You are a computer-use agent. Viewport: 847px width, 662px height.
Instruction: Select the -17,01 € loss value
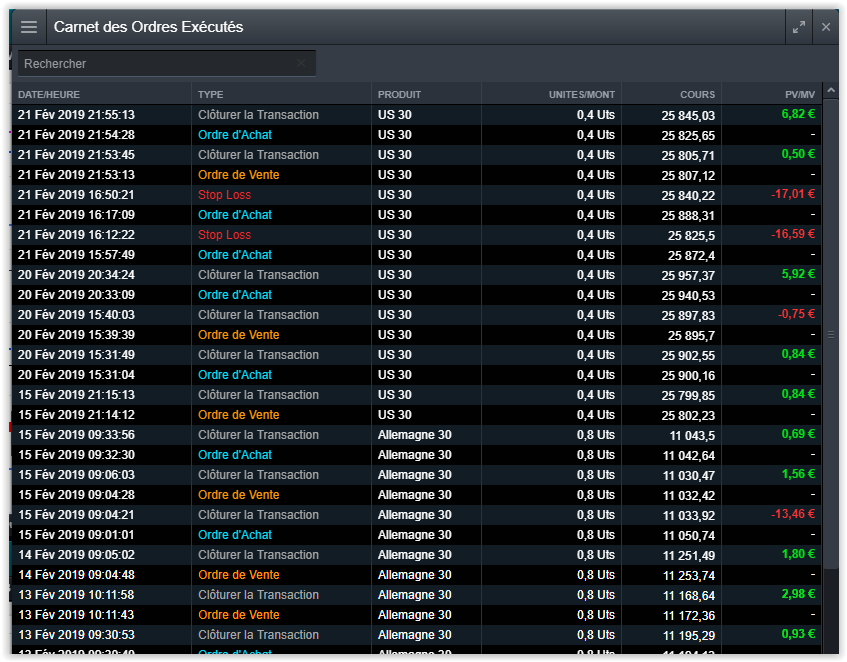pyautogui.click(x=793, y=194)
